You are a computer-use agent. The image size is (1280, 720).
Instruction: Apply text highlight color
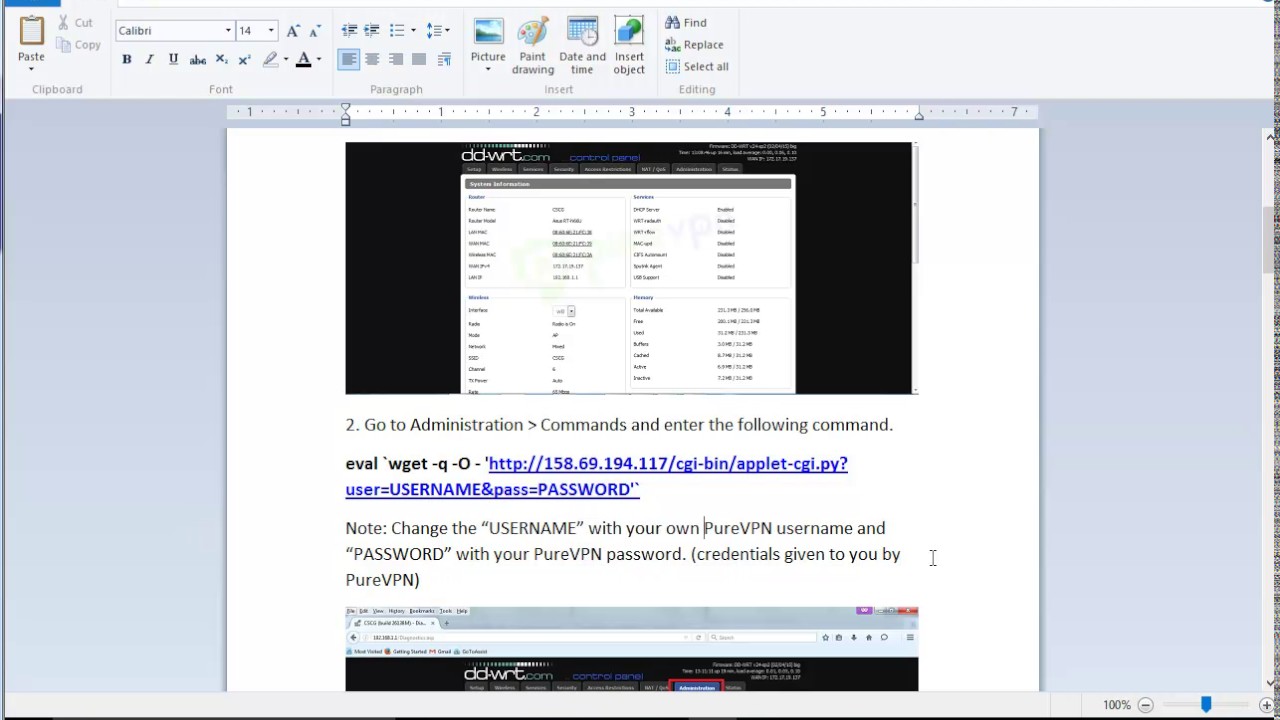(x=270, y=60)
